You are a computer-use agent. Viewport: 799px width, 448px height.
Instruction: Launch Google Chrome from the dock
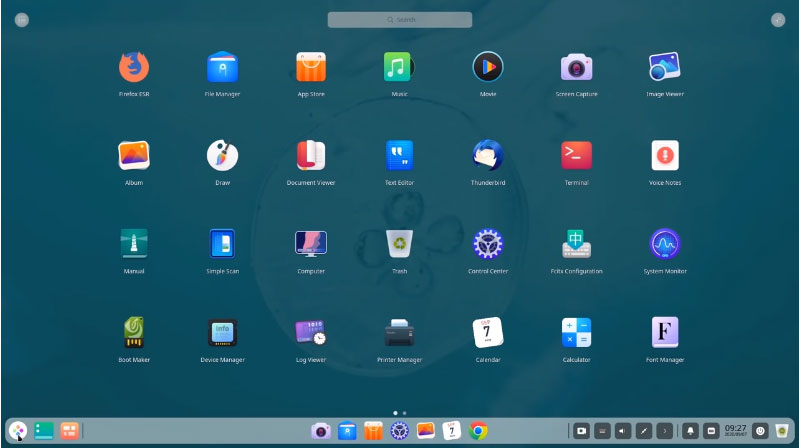(478, 431)
